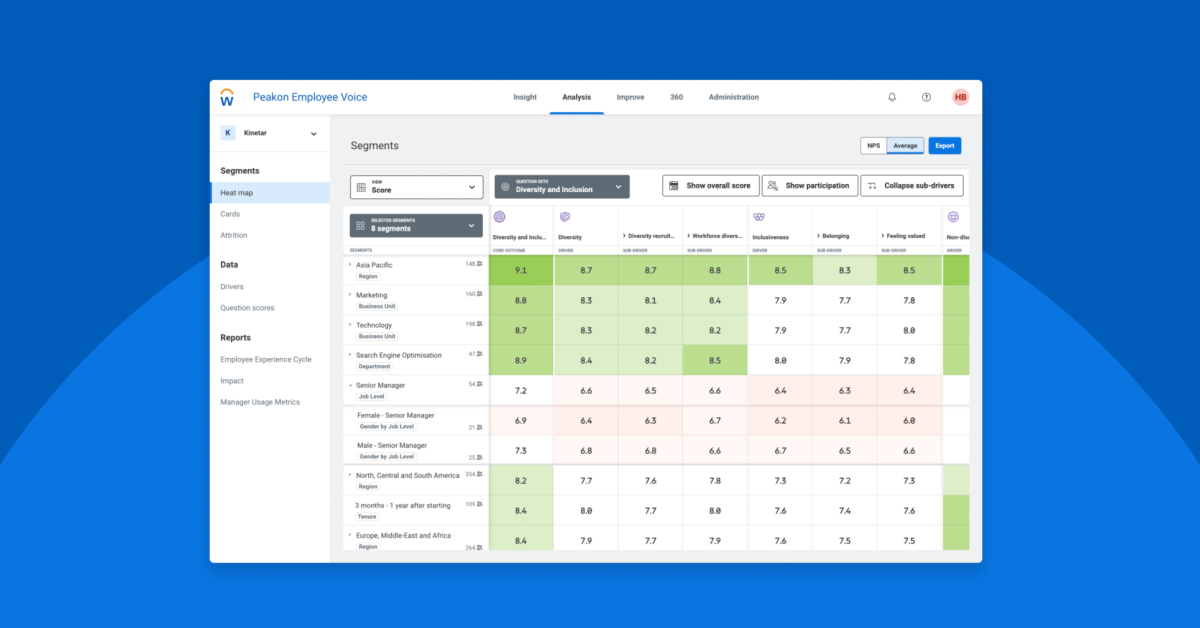Switch to the Insight tab
The width and height of the screenshot is (1200, 628).
point(525,97)
